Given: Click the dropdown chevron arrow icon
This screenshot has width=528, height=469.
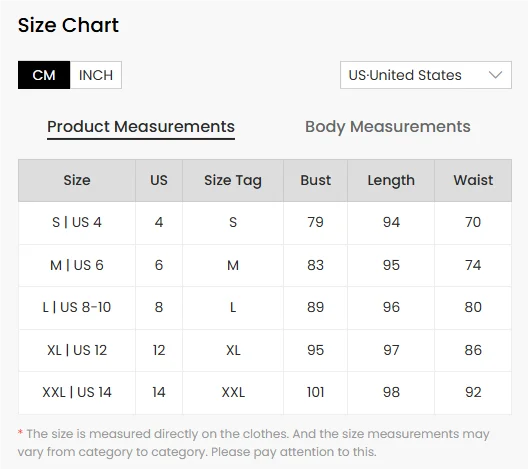Looking at the screenshot, I should pos(495,75).
